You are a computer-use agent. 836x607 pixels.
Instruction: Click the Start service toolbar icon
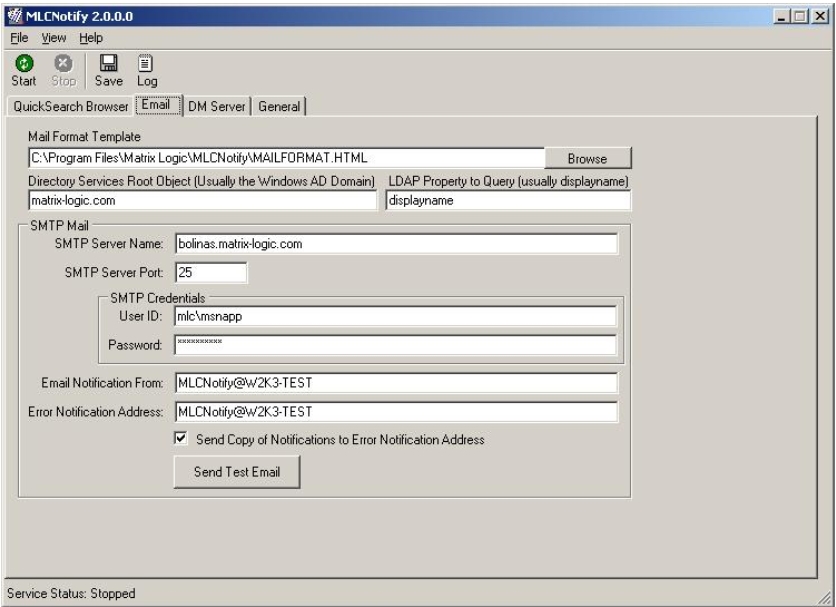tap(23, 63)
